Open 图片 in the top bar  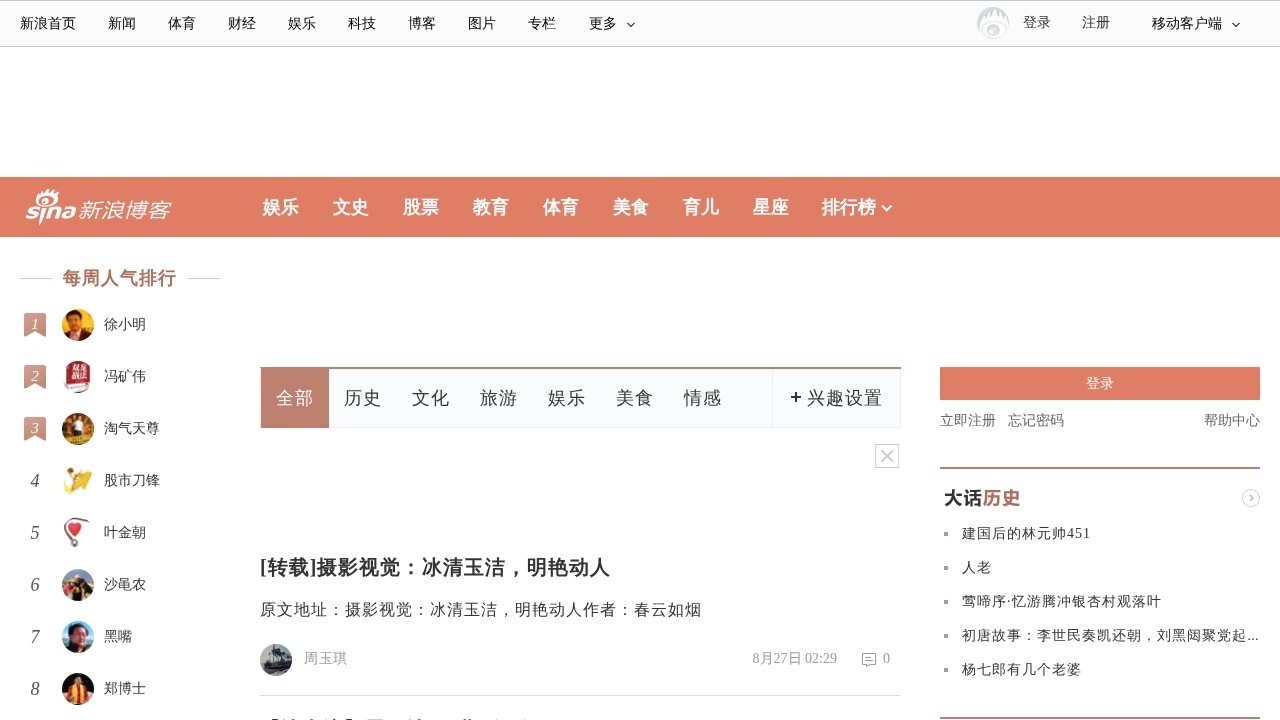tap(482, 24)
